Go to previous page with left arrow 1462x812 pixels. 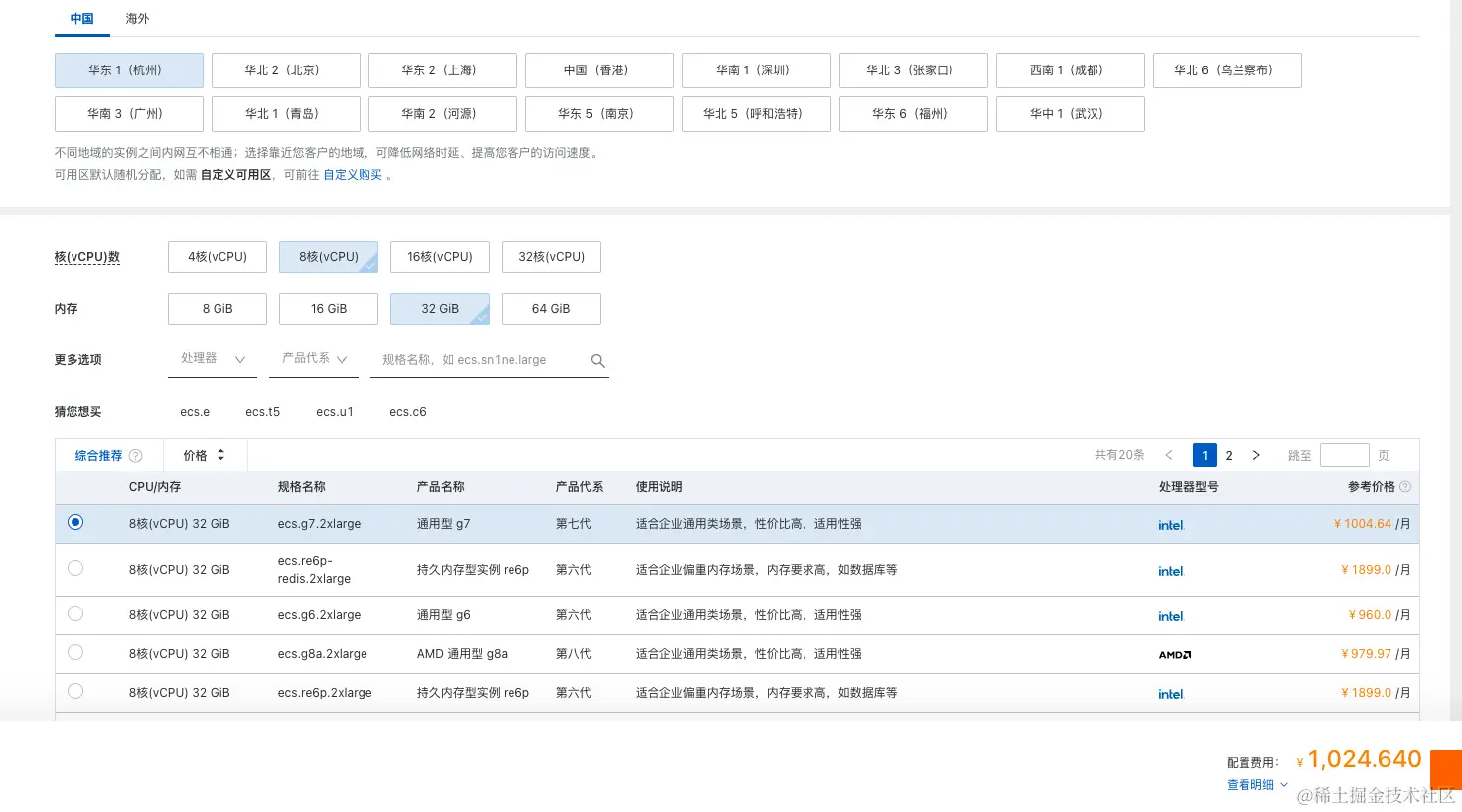pos(1169,455)
